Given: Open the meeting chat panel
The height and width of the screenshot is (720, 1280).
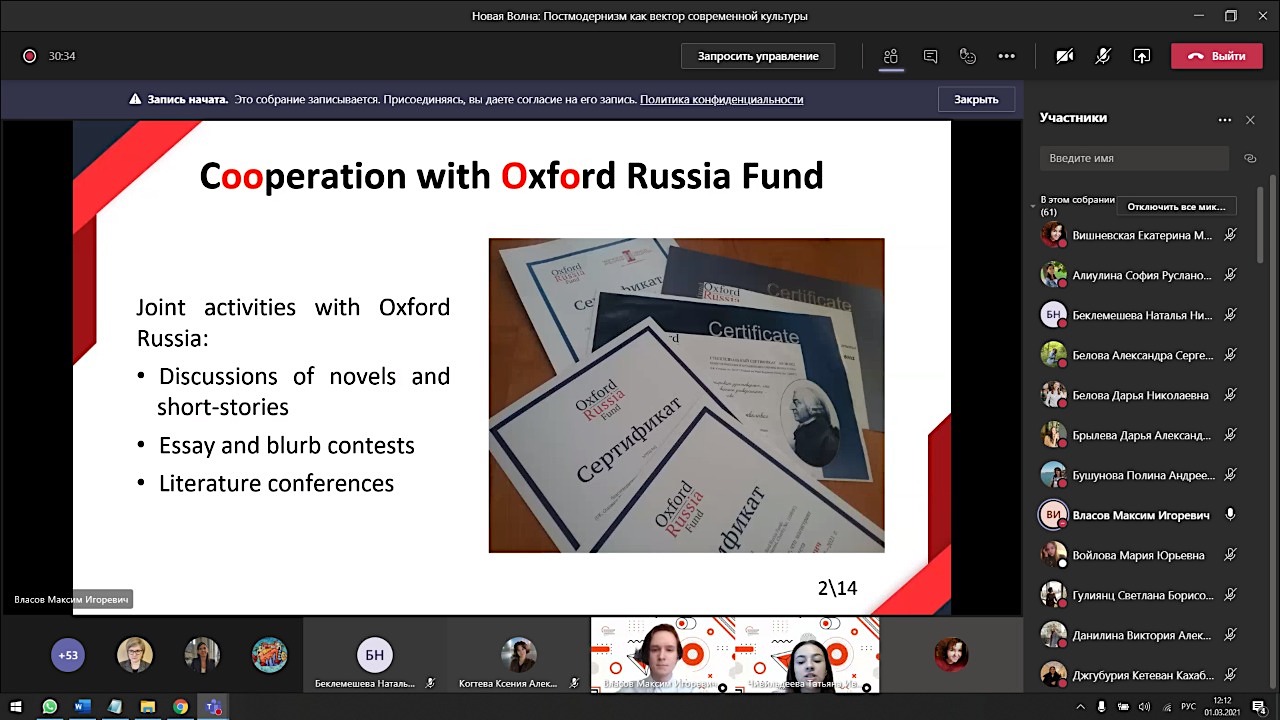Looking at the screenshot, I should coord(930,56).
